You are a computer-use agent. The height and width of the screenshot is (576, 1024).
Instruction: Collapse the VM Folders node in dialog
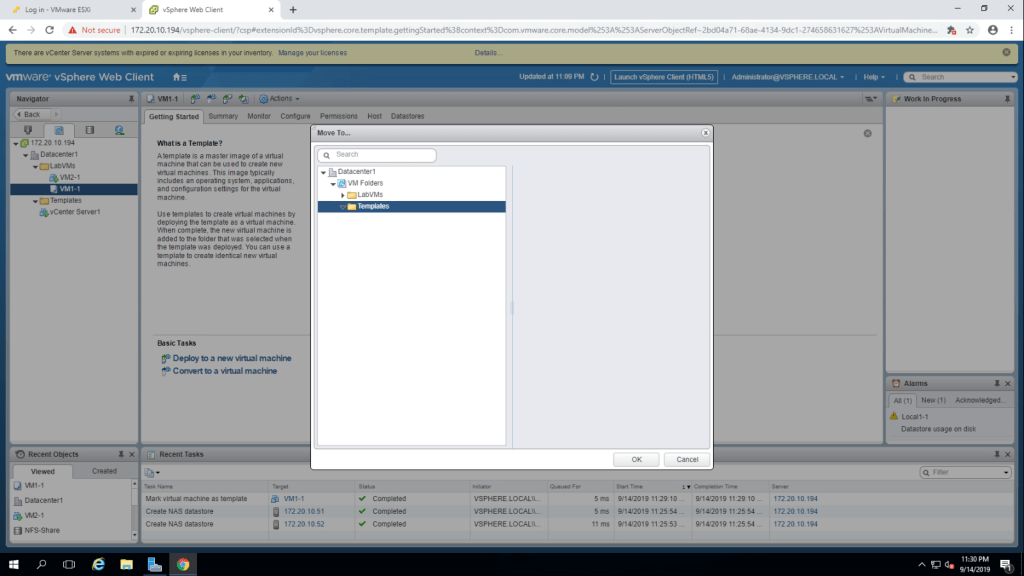pyautogui.click(x=333, y=184)
